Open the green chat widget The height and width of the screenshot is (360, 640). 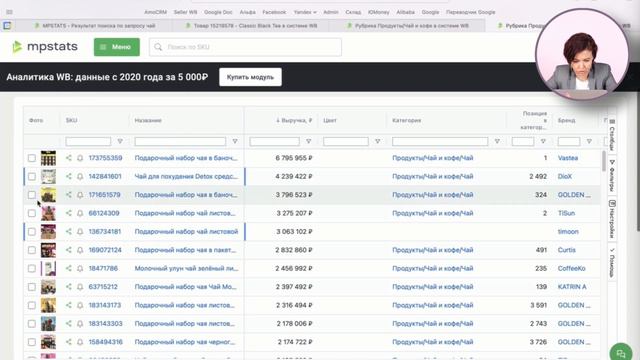pyautogui.click(x=621, y=352)
